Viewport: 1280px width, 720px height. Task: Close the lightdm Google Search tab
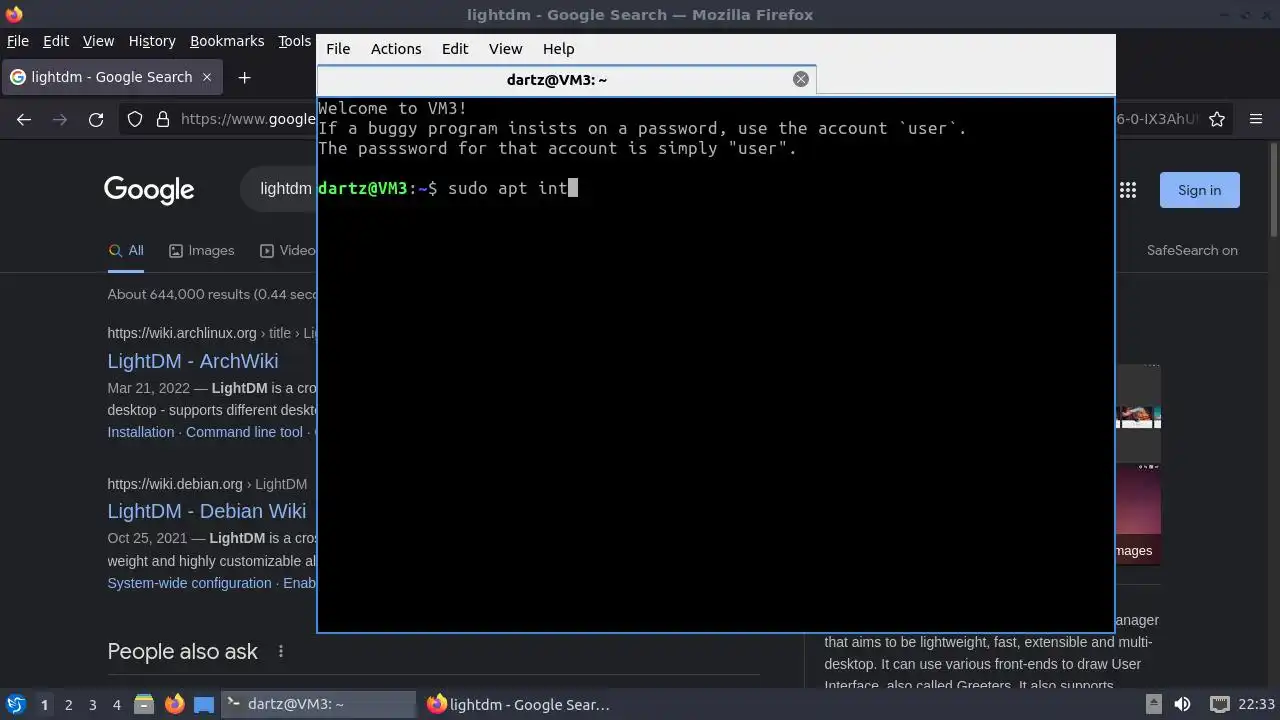point(207,77)
